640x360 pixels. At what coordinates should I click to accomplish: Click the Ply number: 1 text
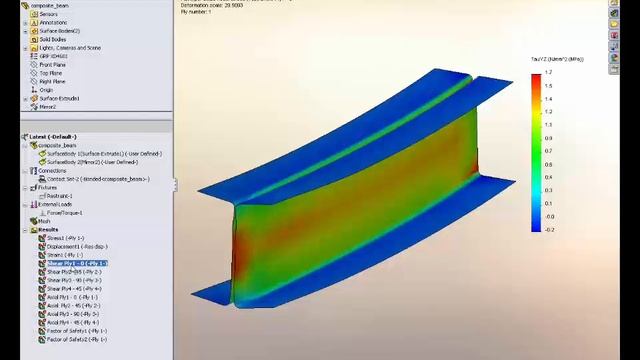click(196, 12)
